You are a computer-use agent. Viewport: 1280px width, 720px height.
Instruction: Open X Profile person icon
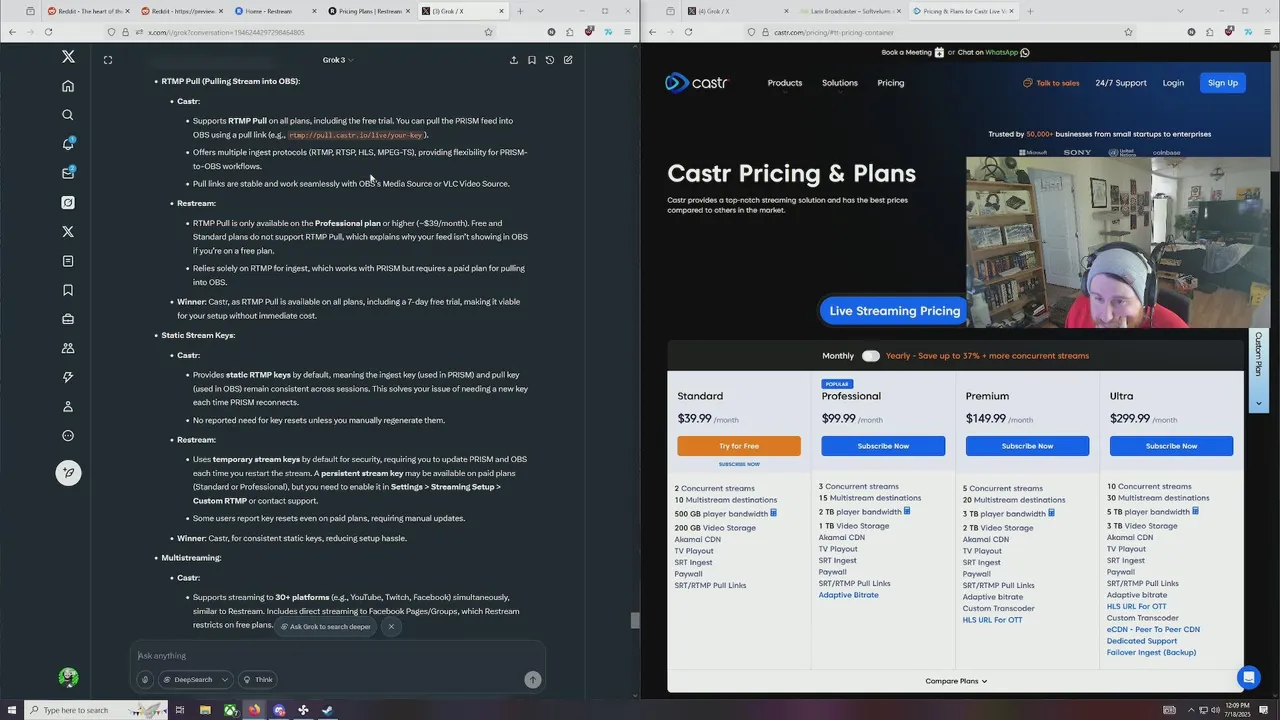pyautogui.click(x=68, y=406)
